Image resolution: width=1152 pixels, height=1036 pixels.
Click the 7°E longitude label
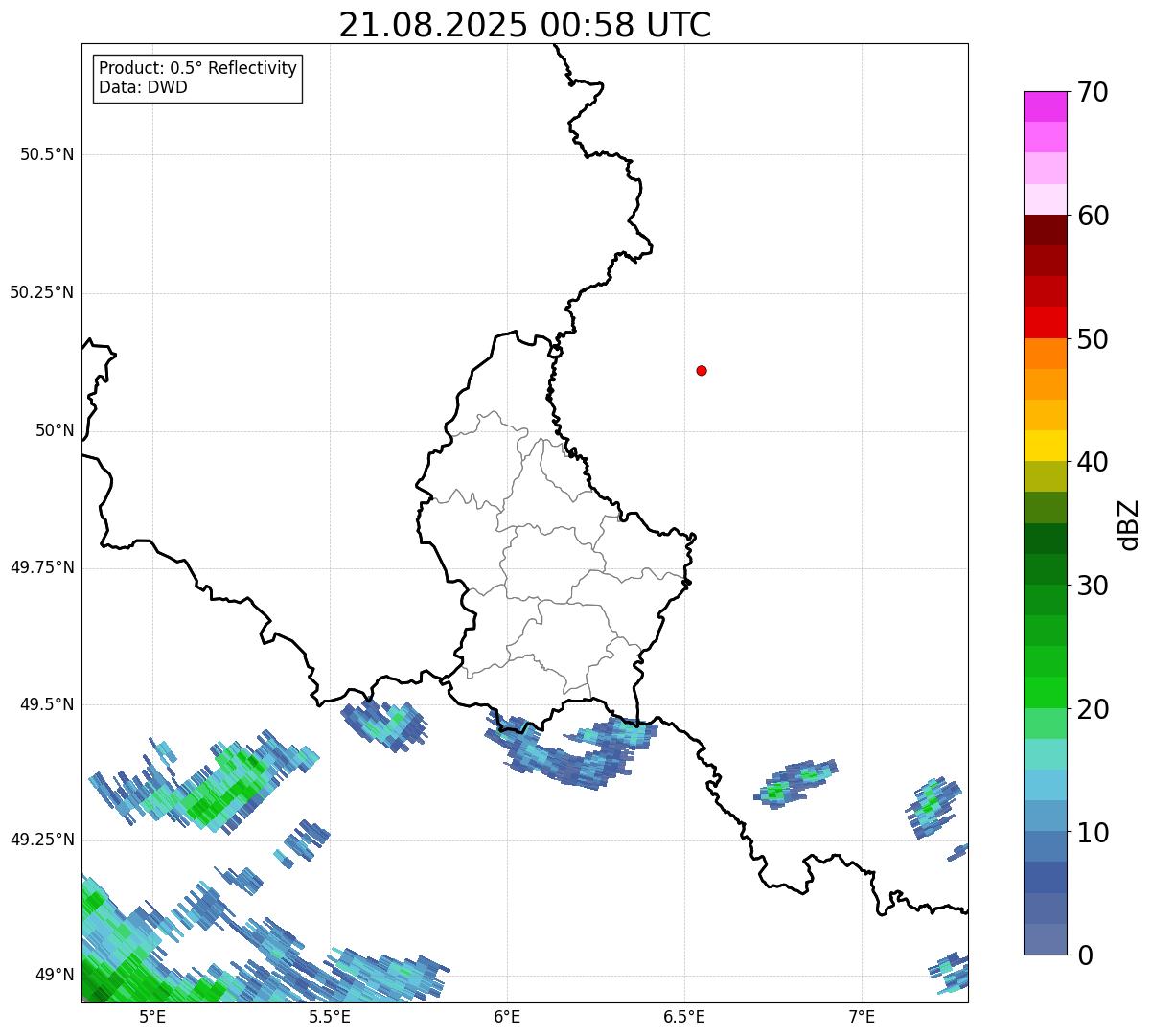coord(862,1016)
